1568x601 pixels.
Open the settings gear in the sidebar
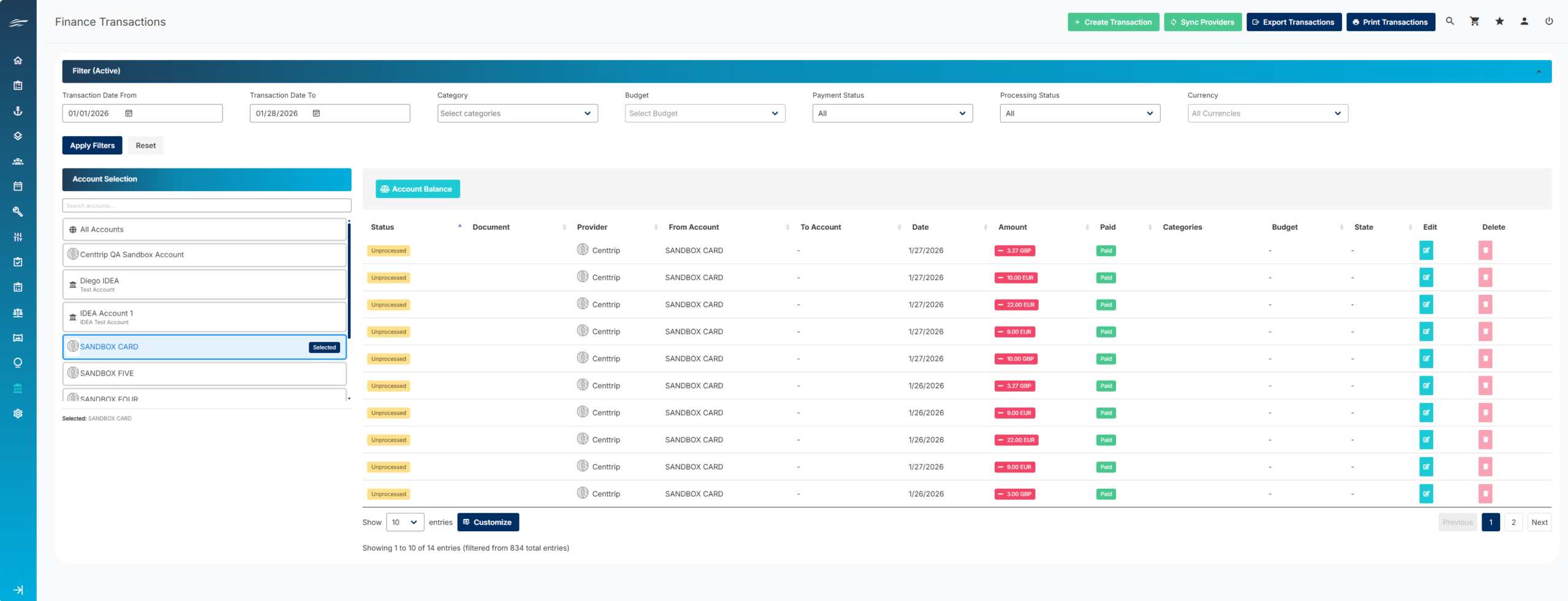point(18,414)
